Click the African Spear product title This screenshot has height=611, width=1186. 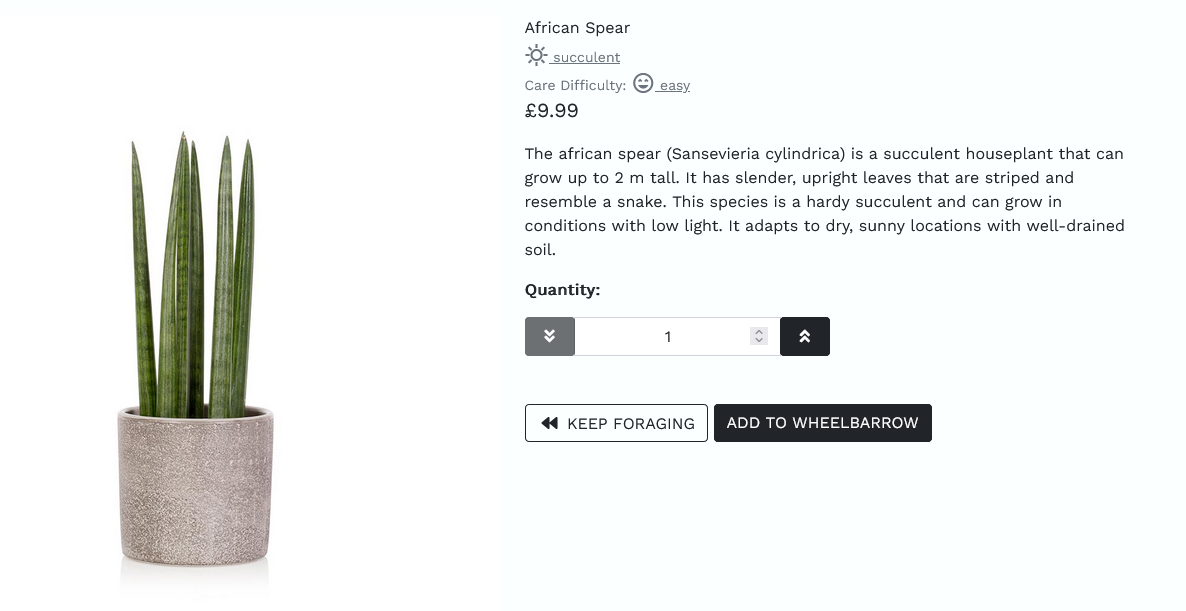577,28
